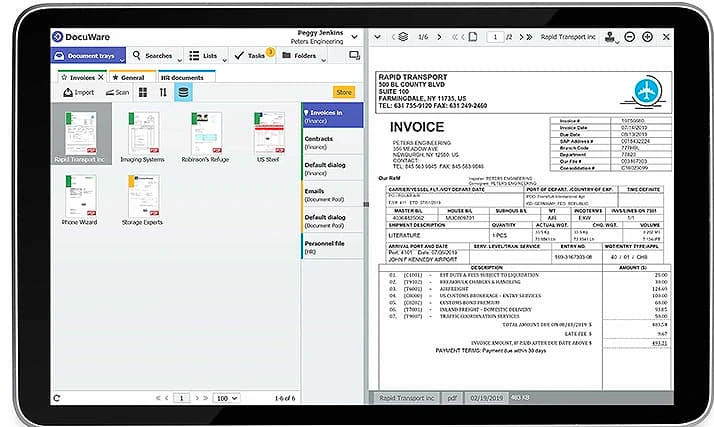
Task: Expand the viewer toolbar chevron
Action: (377, 37)
